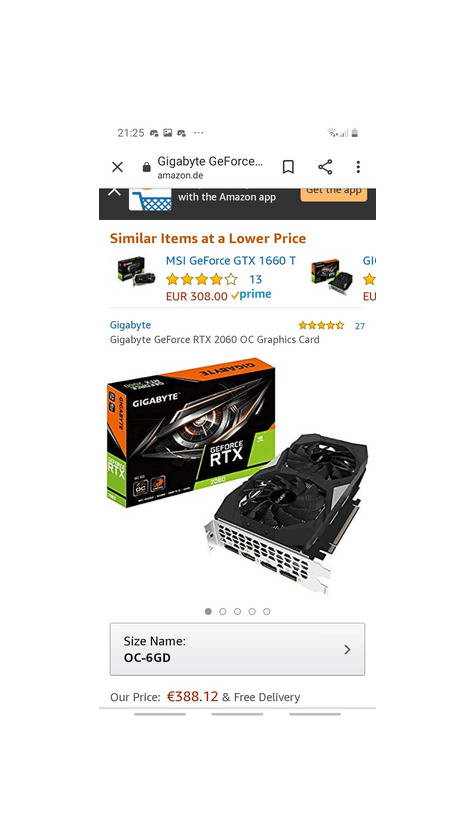Tap the Amazon shopping cart app icon
The height and width of the screenshot is (840, 475).
coord(150,199)
